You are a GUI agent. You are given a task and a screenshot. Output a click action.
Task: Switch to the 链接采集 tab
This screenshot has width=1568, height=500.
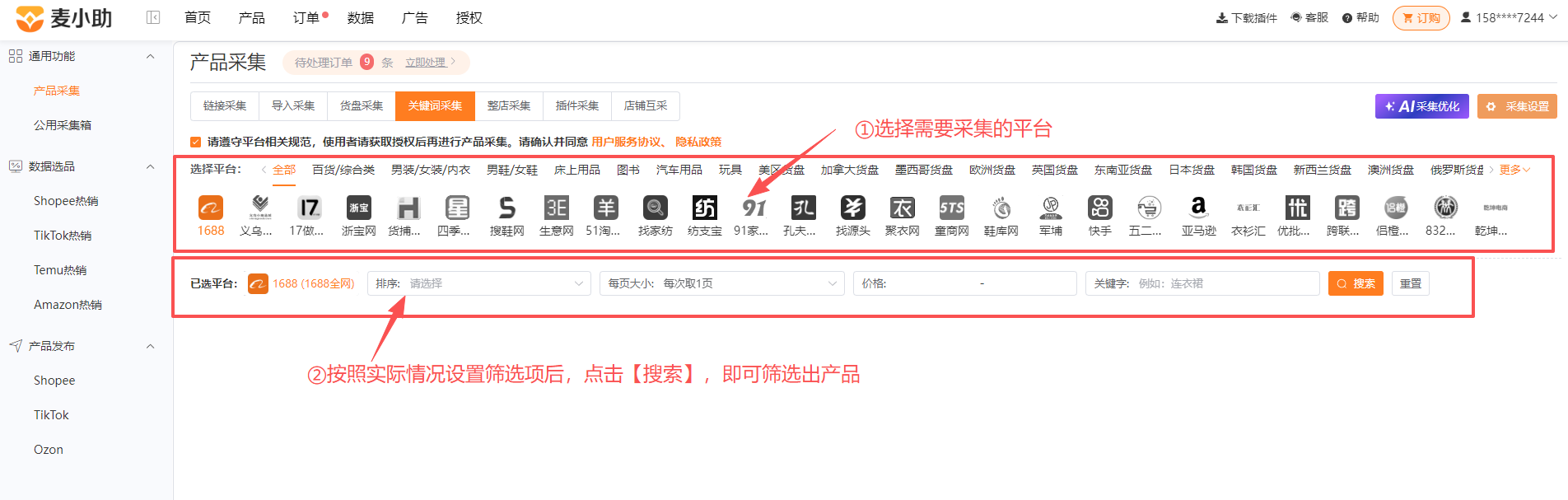coord(225,105)
